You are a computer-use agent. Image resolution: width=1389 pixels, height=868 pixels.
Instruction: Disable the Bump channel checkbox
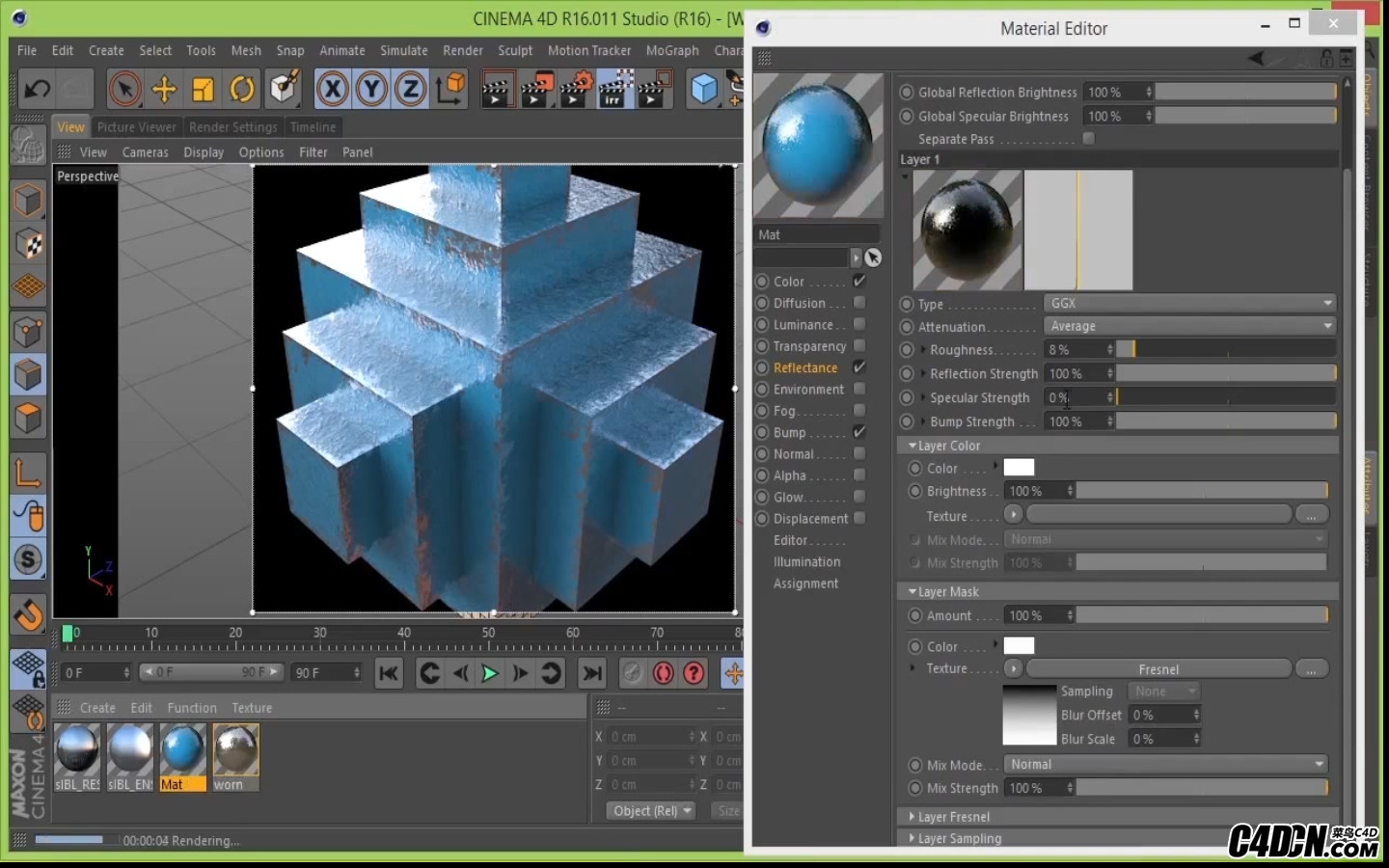[x=858, y=432]
